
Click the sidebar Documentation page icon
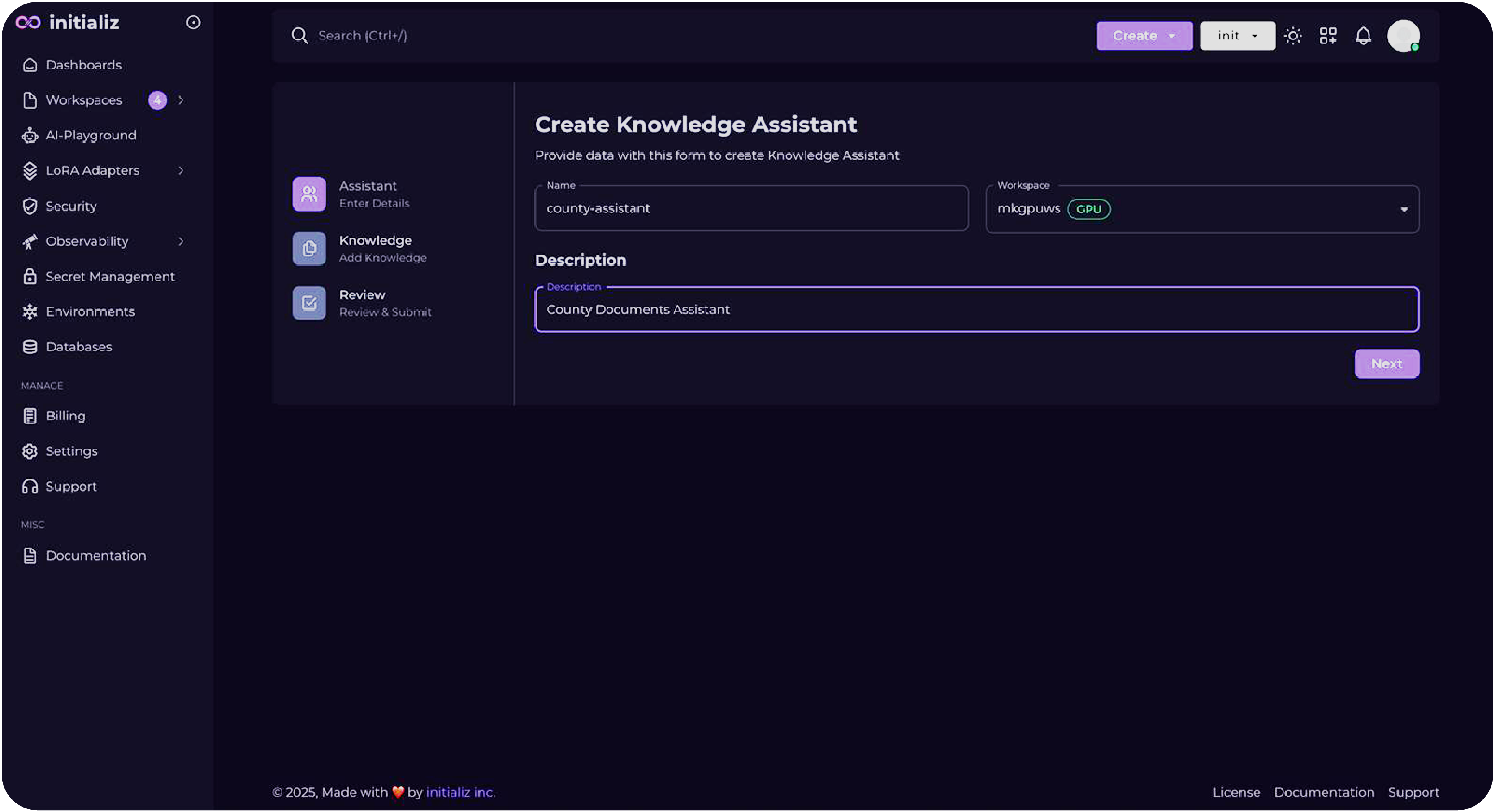click(30, 556)
